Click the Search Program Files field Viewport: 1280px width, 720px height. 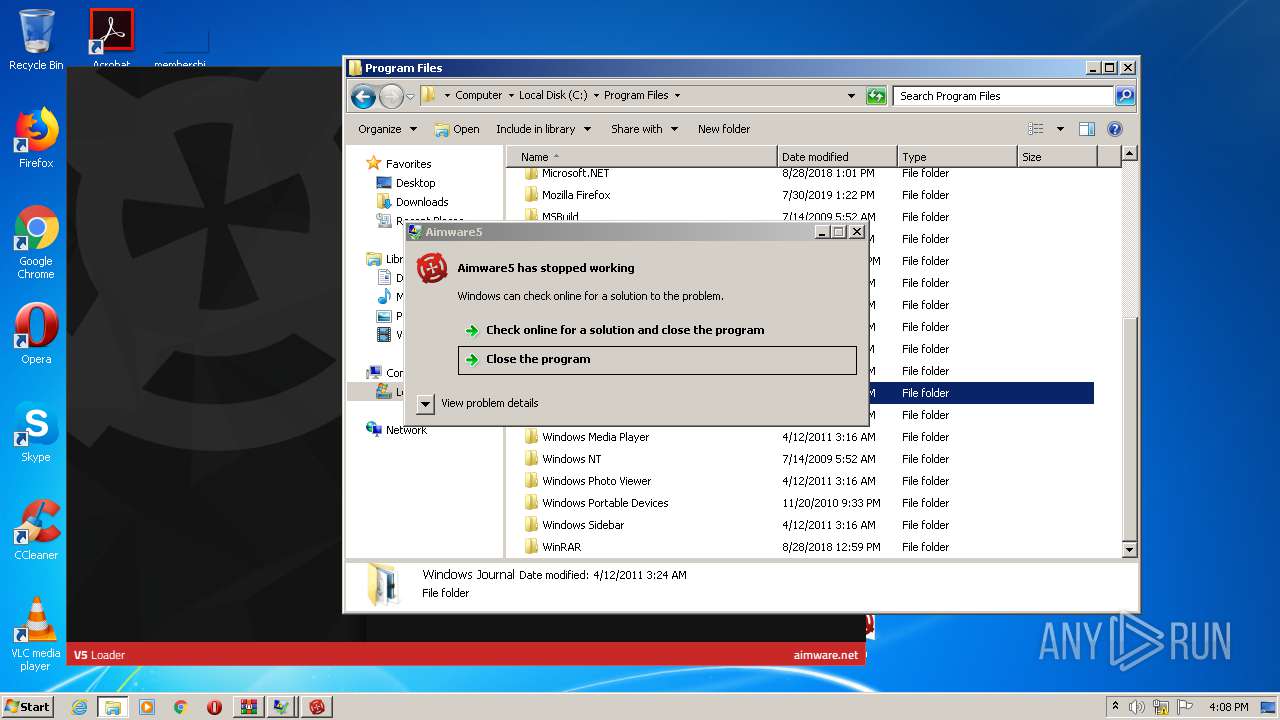(1002, 96)
